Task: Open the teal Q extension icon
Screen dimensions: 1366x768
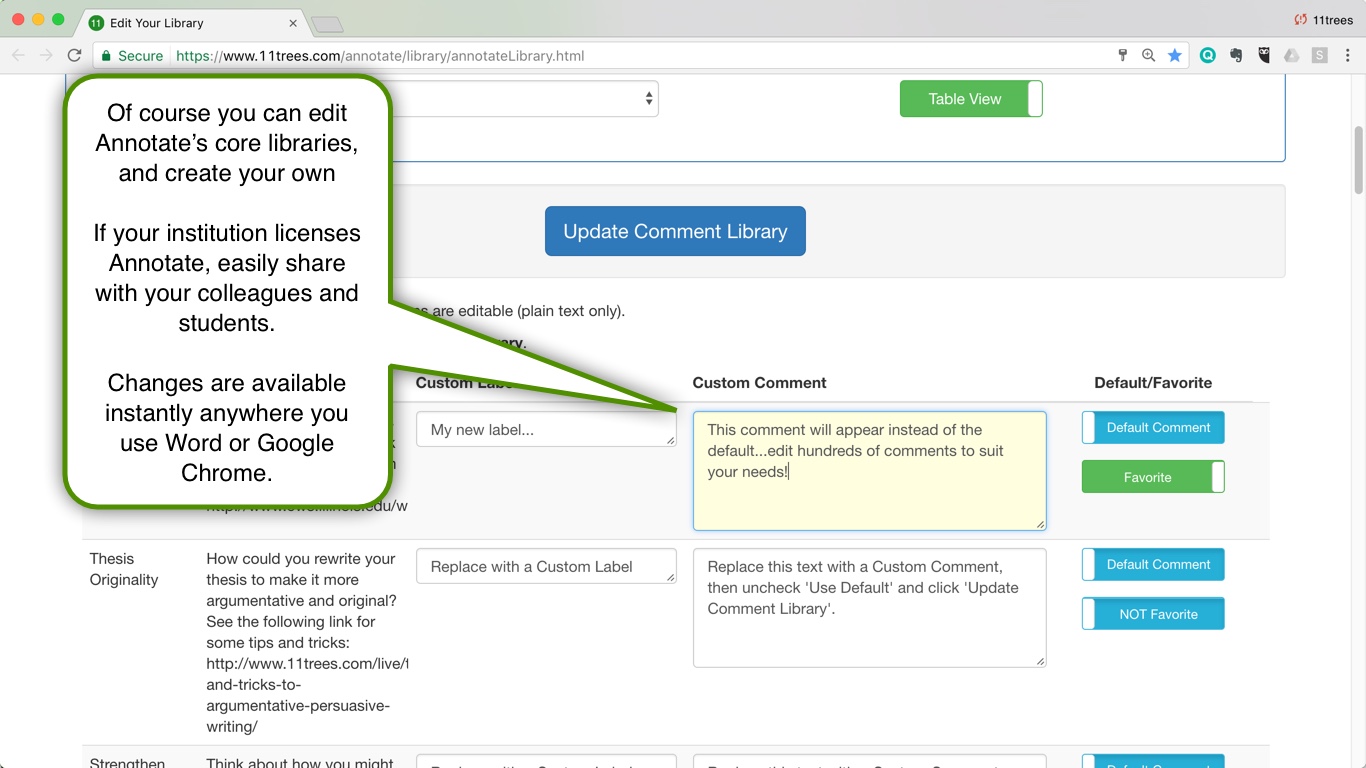Action: coord(1208,56)
